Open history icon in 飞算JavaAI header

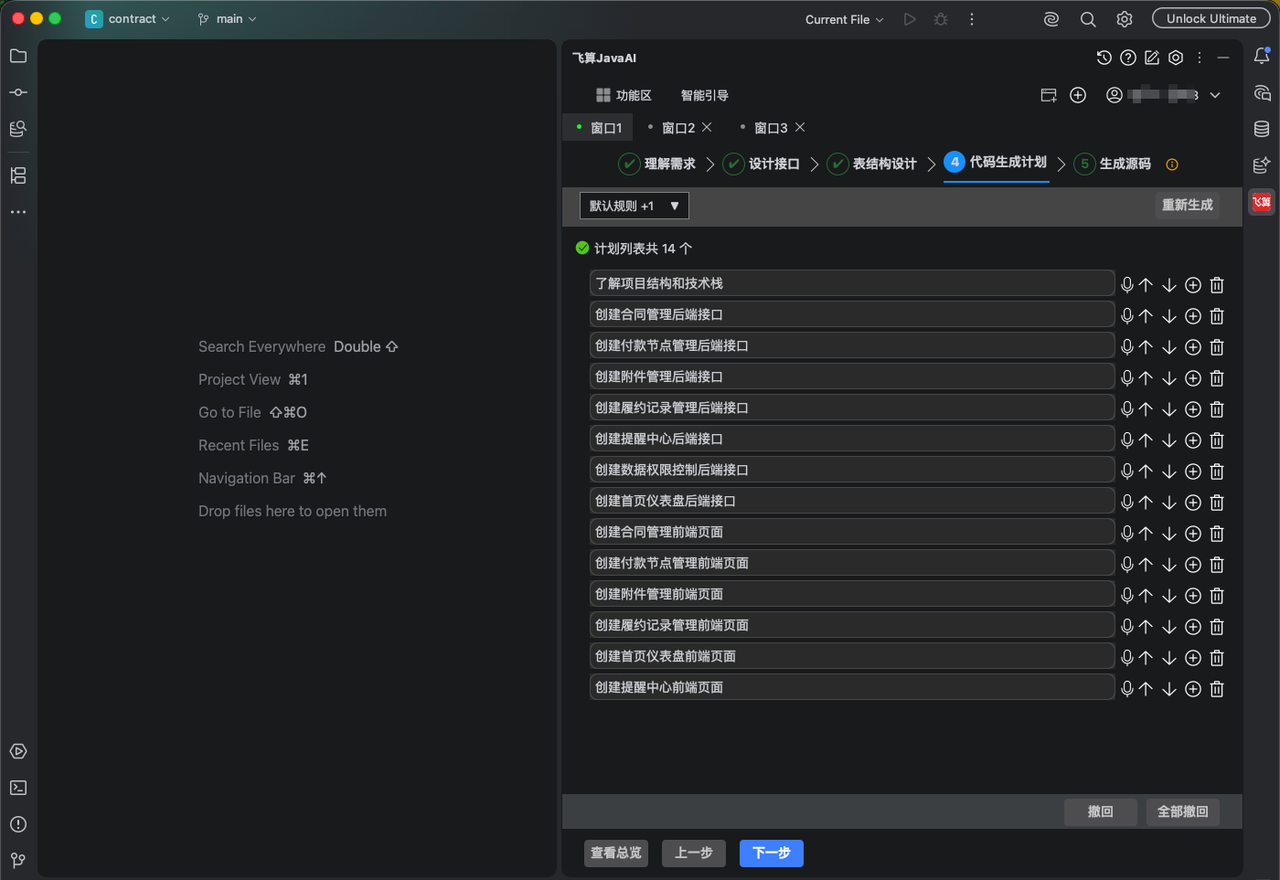[1104, 58]
